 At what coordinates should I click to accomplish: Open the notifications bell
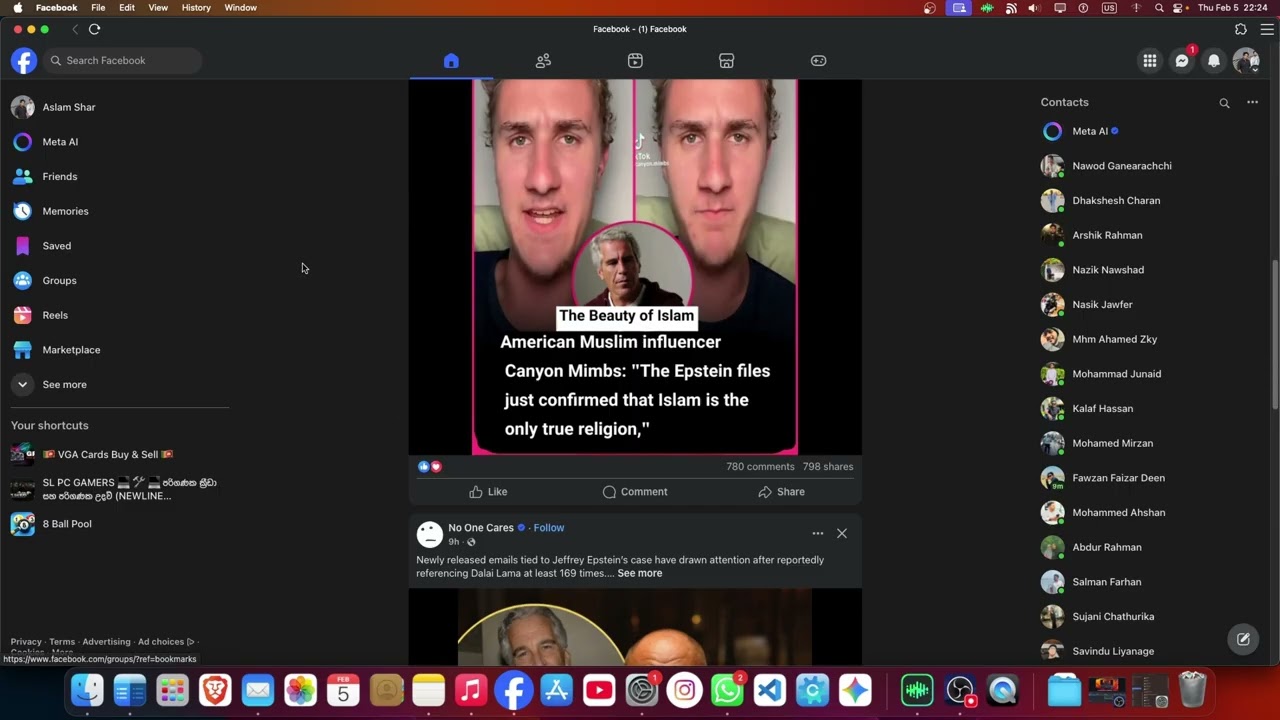point(1214,61)
